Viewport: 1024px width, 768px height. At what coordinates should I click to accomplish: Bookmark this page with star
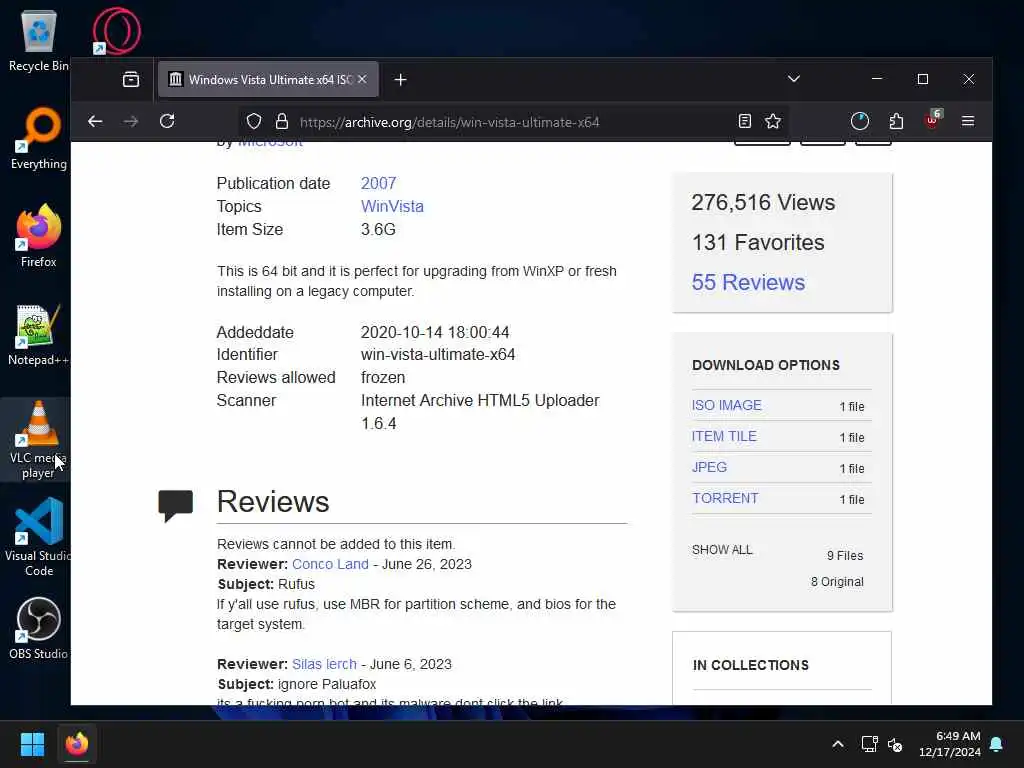point(773,121)
